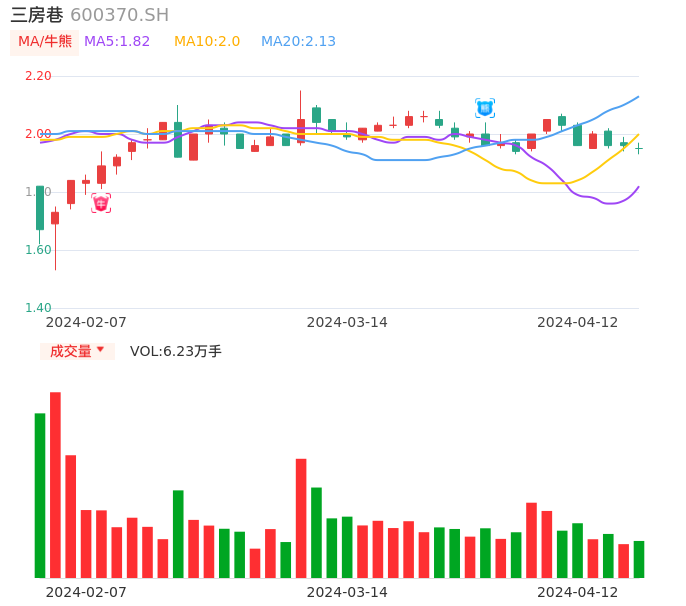Click the small green cross candle at far right
686x606 pixels.
[x=639, y=148]
